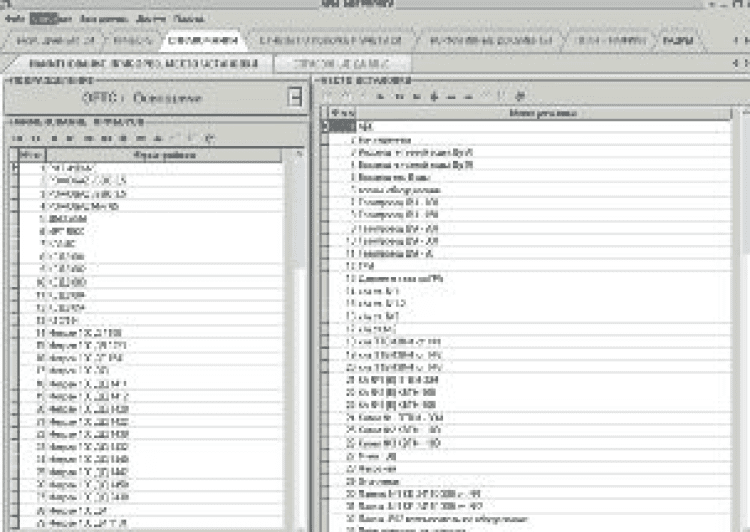The height and width of the screenshot is (532, 750).
Task: Click the refresh icon at end of left table navigator
Action: 209,138
